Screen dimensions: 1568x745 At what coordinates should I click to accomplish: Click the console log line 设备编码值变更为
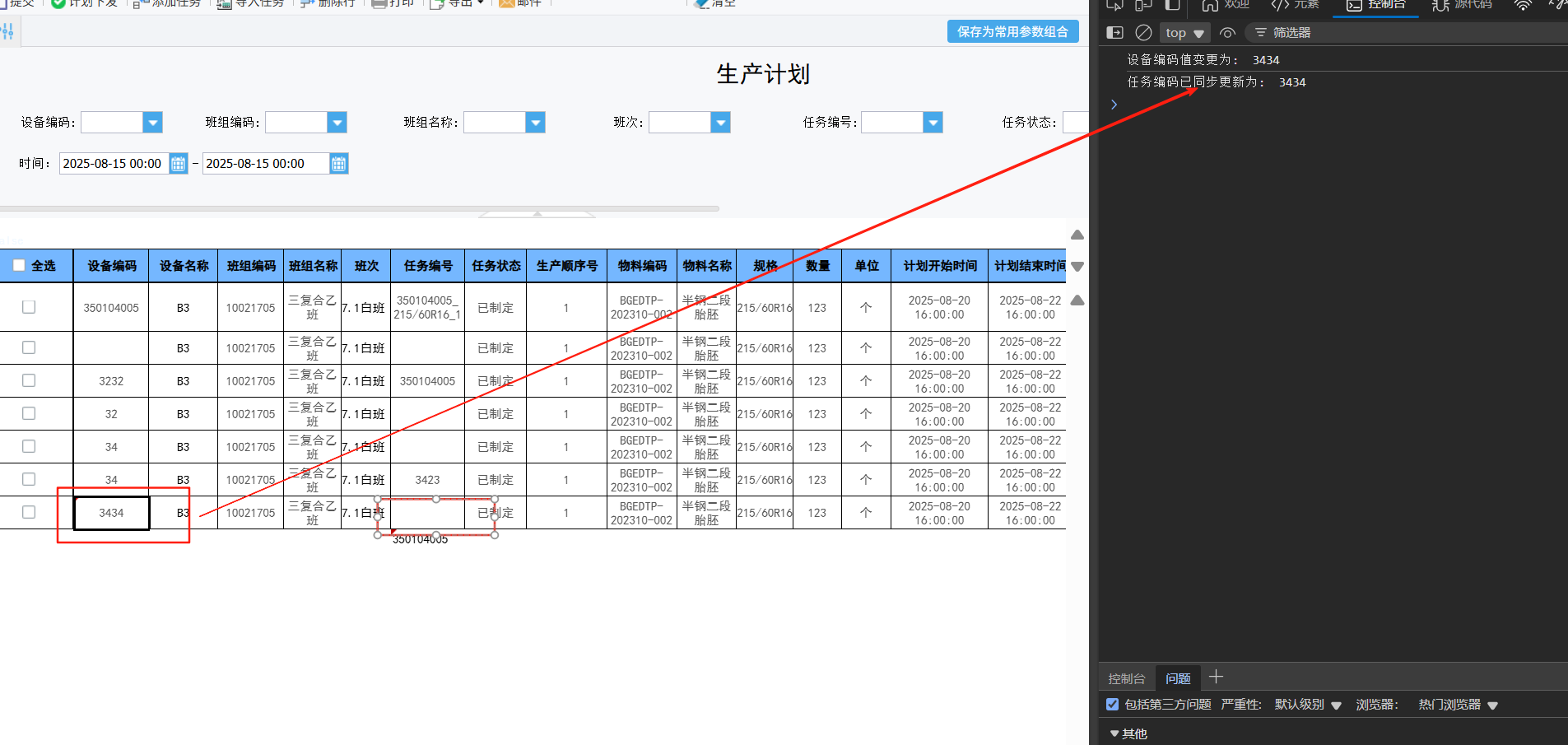(x=1203, y=60)
